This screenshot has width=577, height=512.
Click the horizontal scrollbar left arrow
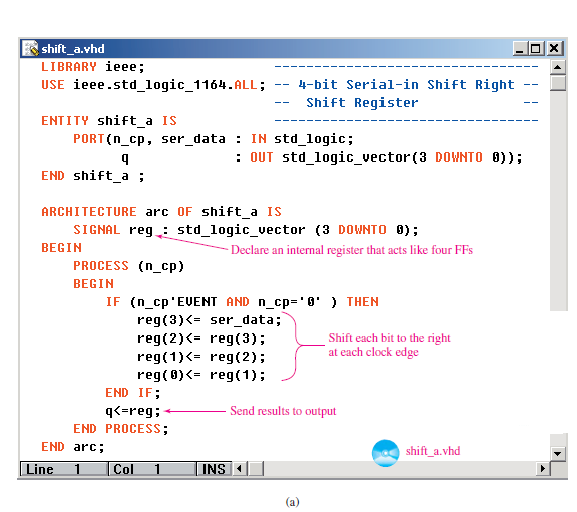[240, 469]
